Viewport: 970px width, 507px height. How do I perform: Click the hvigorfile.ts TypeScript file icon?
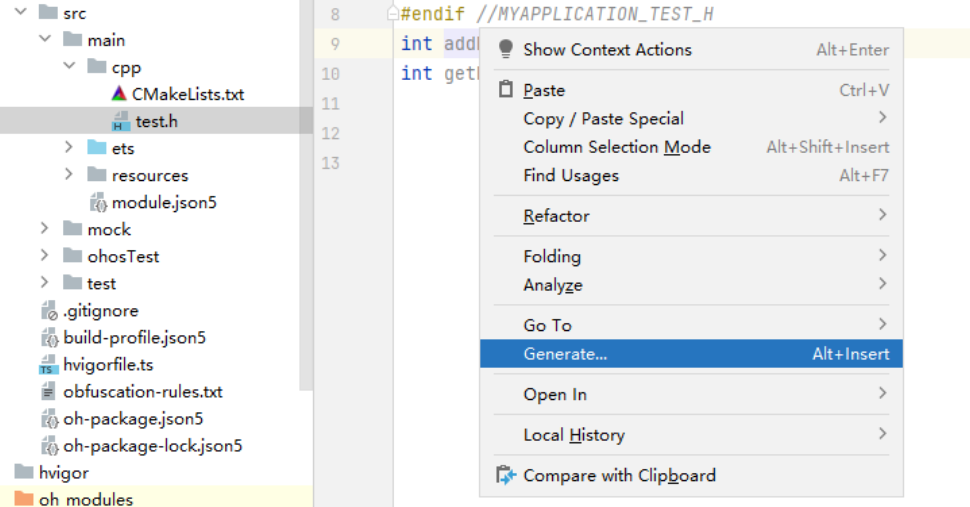(48, 365)
